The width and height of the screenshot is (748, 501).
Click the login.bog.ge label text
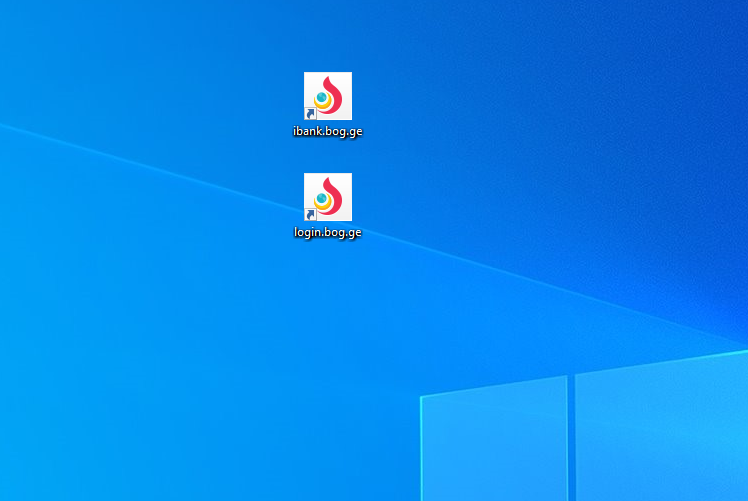[x=328, y=232]
